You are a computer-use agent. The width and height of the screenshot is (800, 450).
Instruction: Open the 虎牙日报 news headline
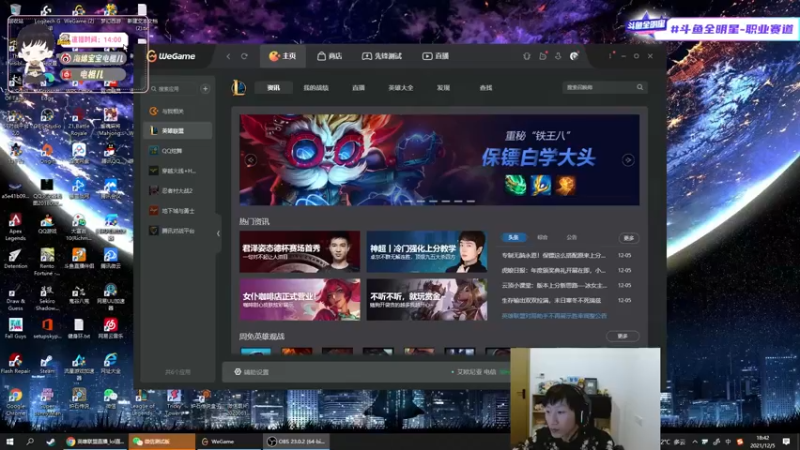(x=554, y=270)
